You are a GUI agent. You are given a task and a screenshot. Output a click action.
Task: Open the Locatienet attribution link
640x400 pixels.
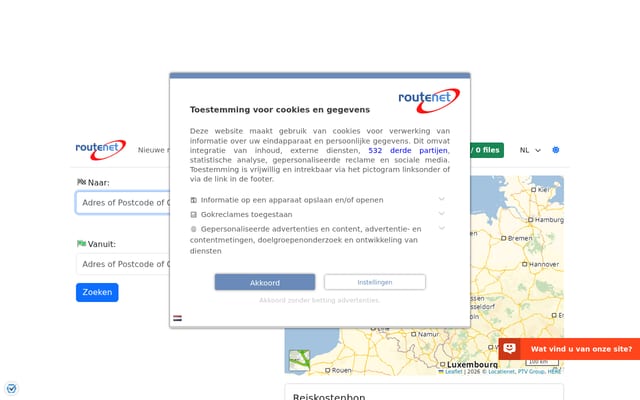(502, 372)
